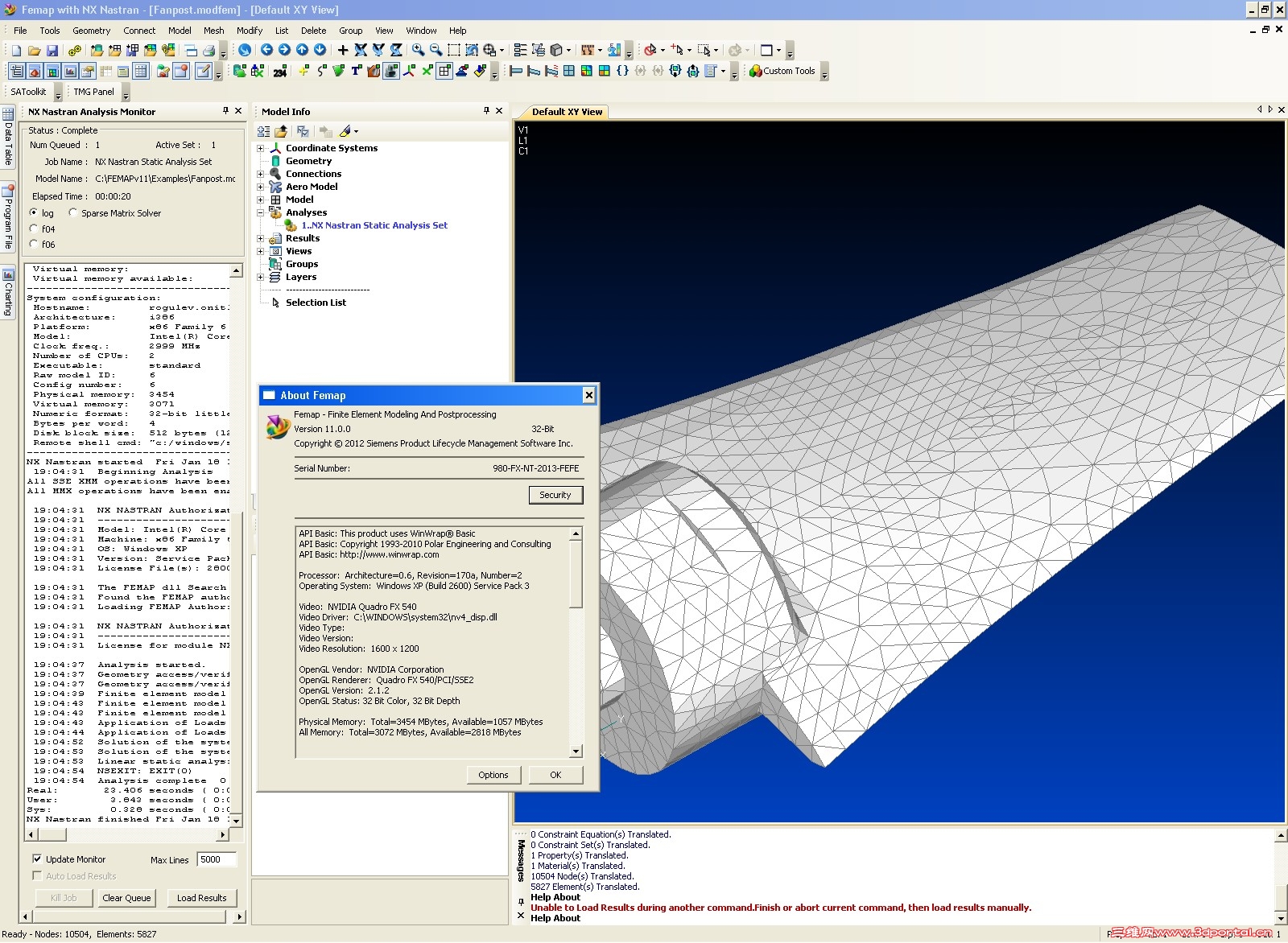This screenshot has height=943, width=1288.
Task: Select the f06 radio button
Action: pos(34,244)
